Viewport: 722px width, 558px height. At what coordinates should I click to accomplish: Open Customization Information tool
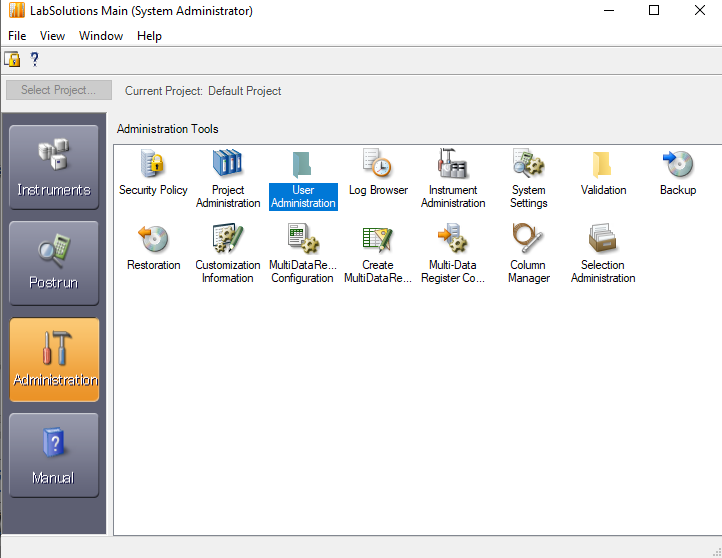(227, 254)
